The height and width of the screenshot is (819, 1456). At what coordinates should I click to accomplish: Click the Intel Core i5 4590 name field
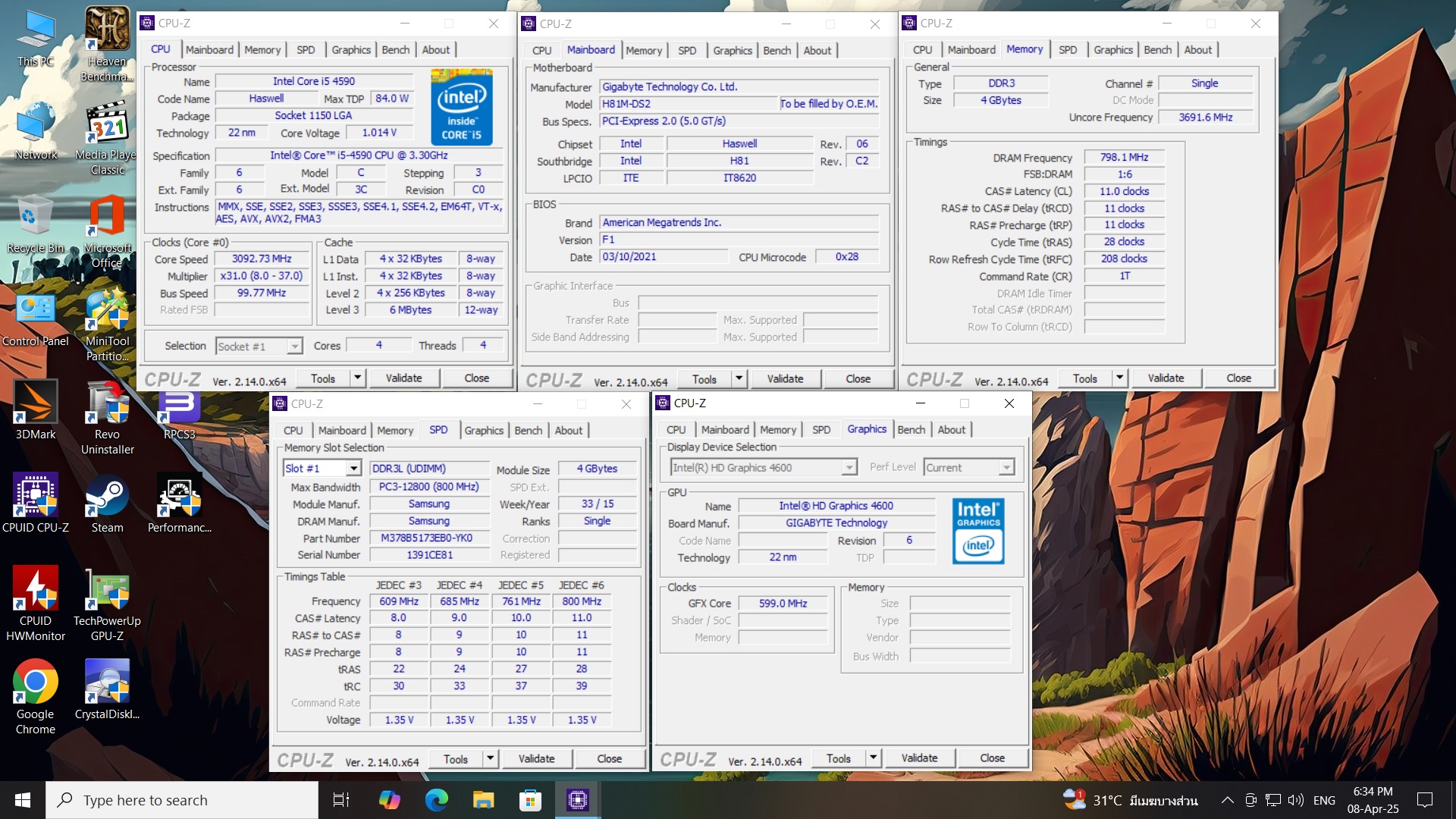point(314,81)
